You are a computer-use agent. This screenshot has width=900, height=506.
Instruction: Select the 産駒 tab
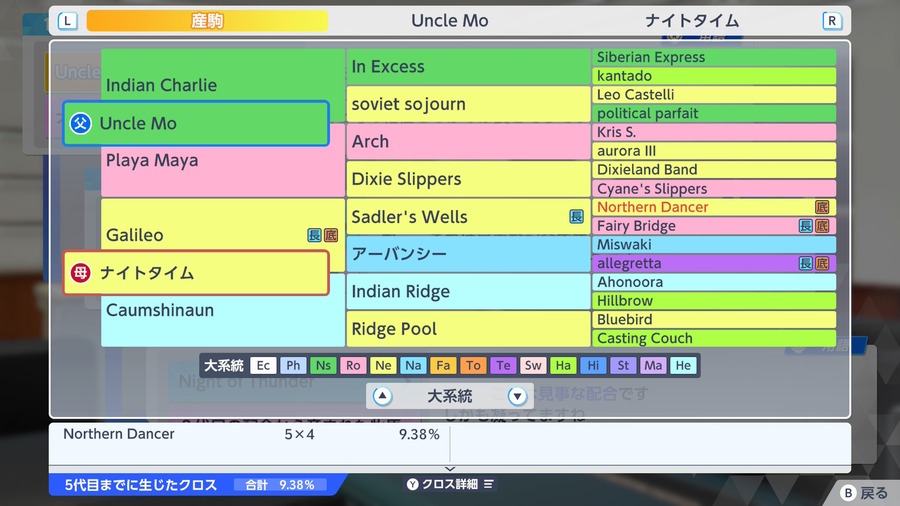207,21
